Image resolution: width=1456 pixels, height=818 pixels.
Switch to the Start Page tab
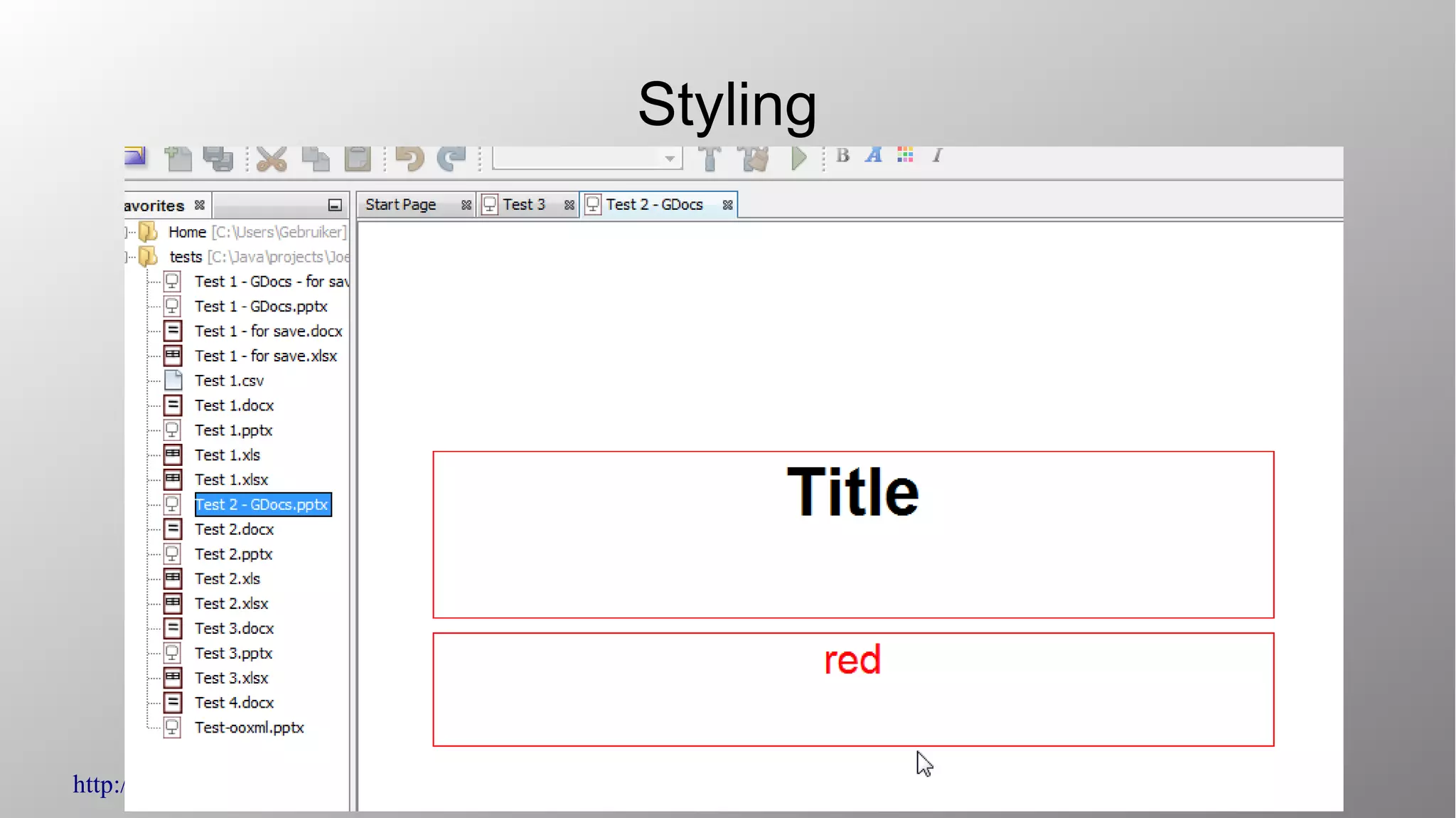(400, 205)
